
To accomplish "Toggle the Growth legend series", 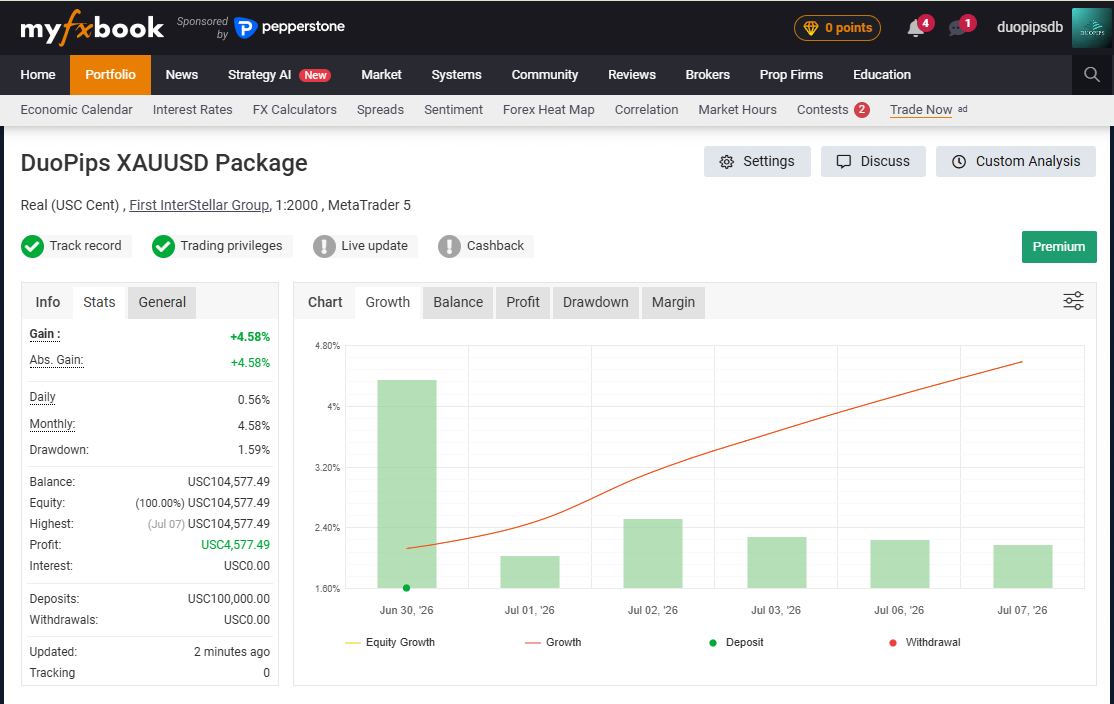I will (553, 642).
